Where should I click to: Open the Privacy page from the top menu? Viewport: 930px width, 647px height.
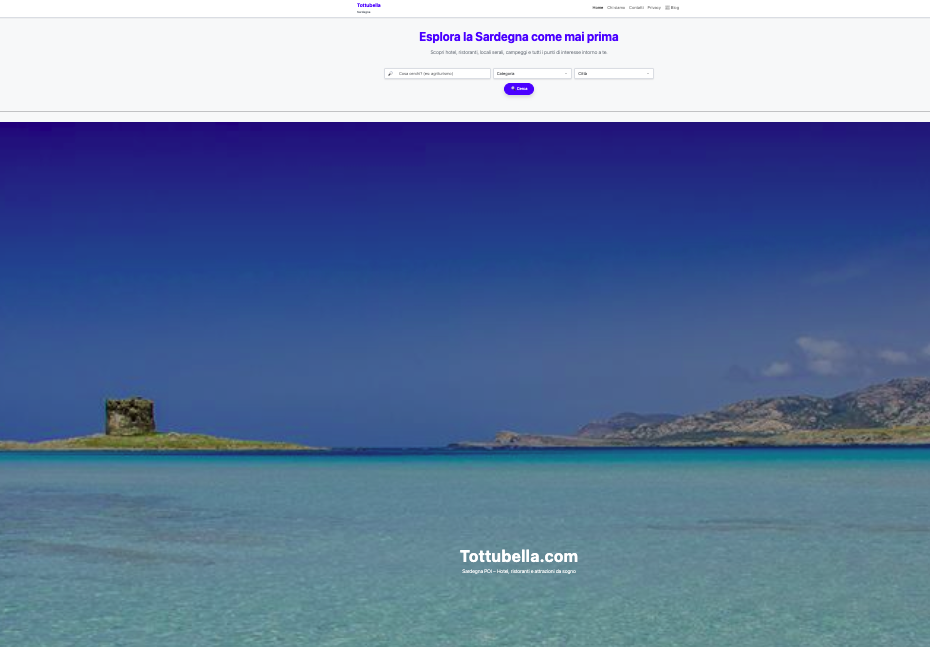click(x=654, y=7)
